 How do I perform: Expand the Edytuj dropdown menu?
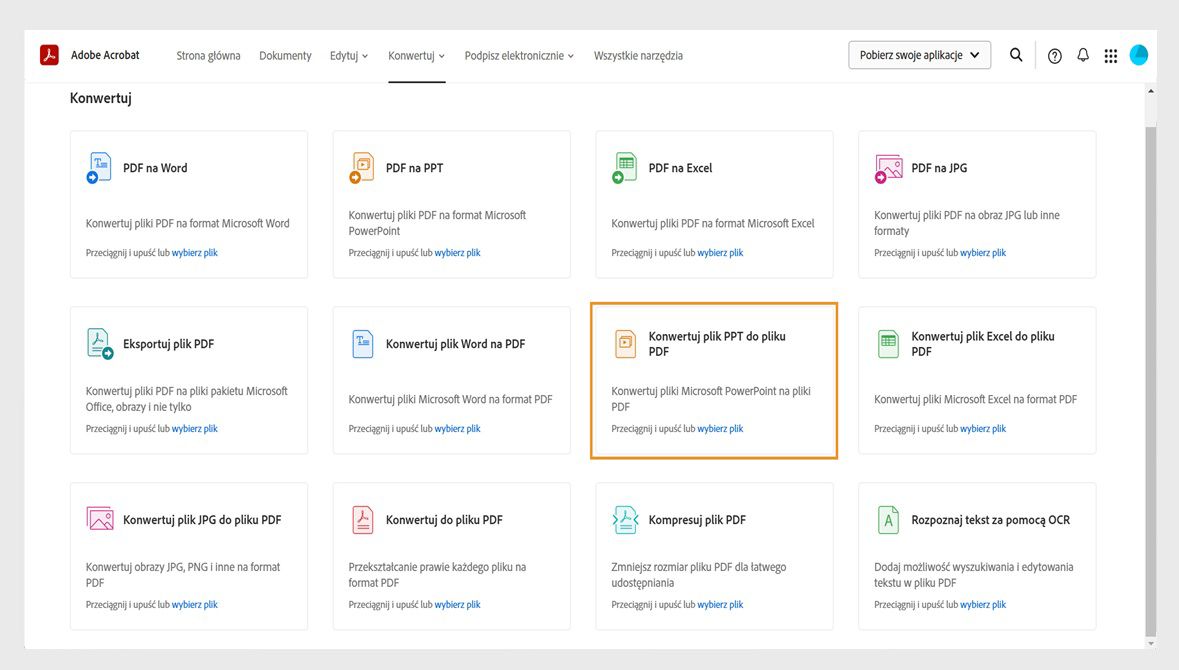click(x=349, y=56)
